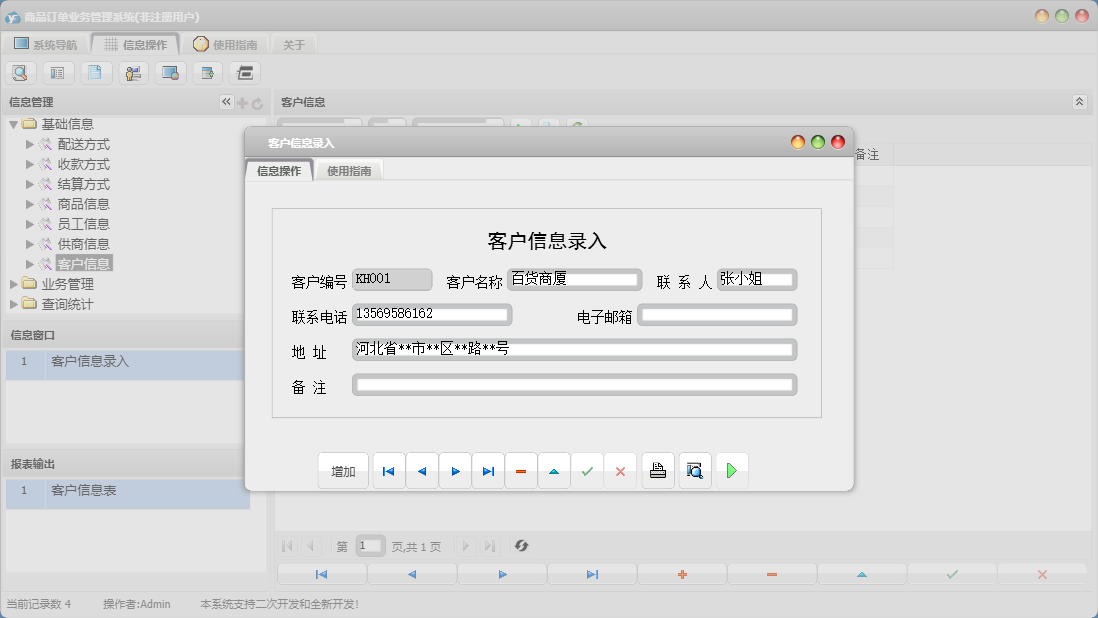Collapse the 信息管理 panel with double chevron

click(x=225, y=101)
